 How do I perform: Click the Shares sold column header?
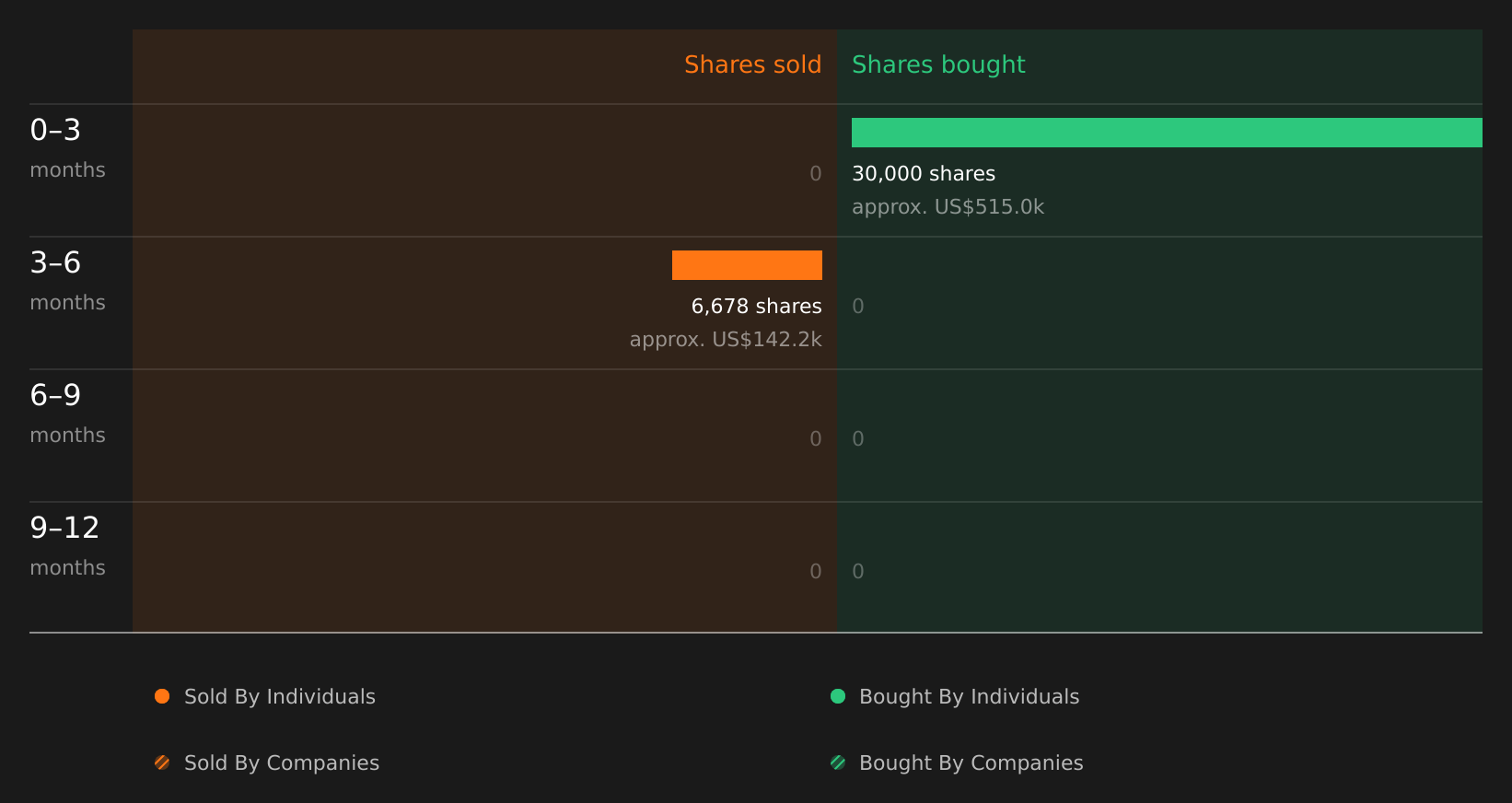pos(752,64)
